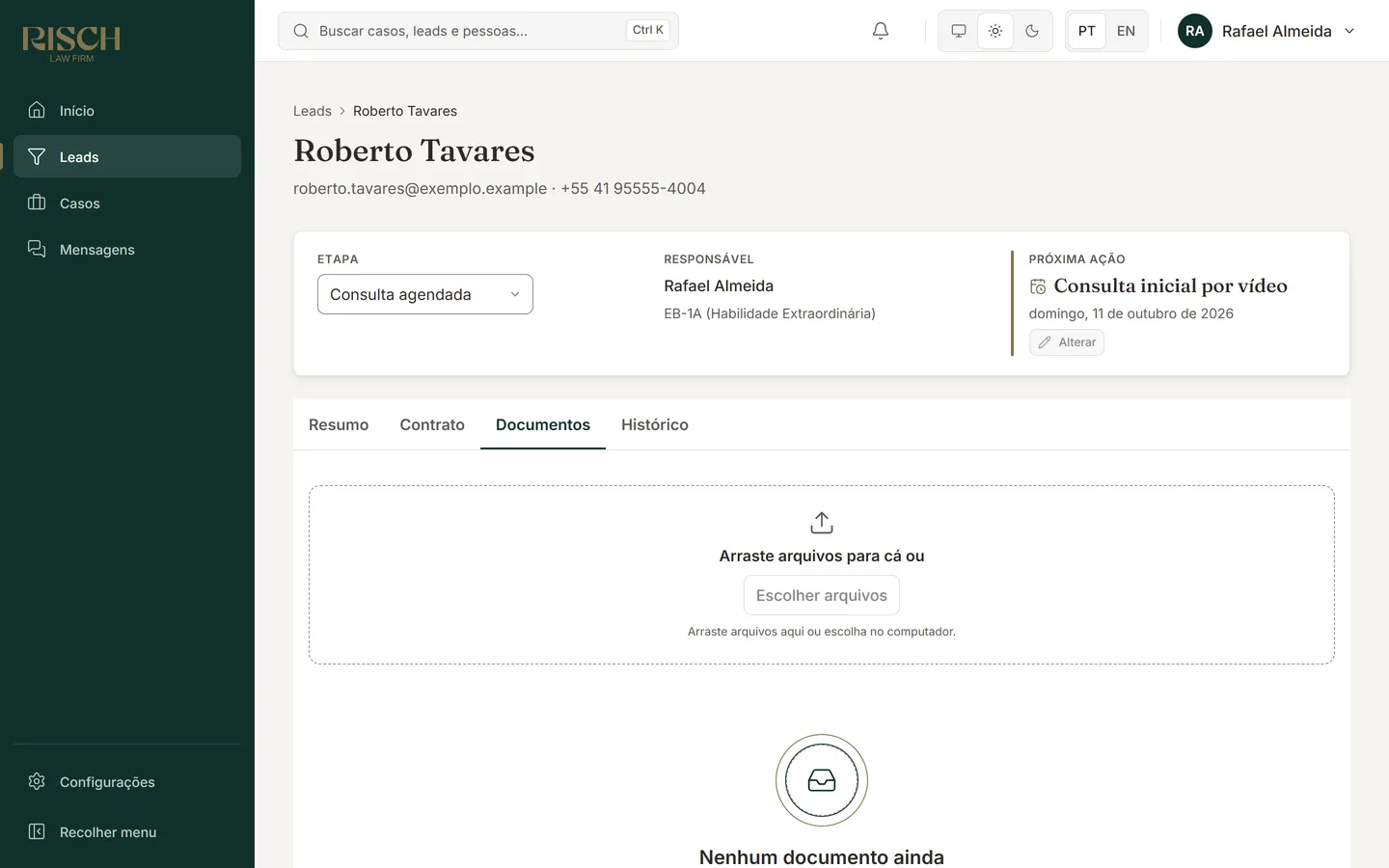The image size is (1389, 868).
Task: Open notifications bell
Action: point(881,31)
